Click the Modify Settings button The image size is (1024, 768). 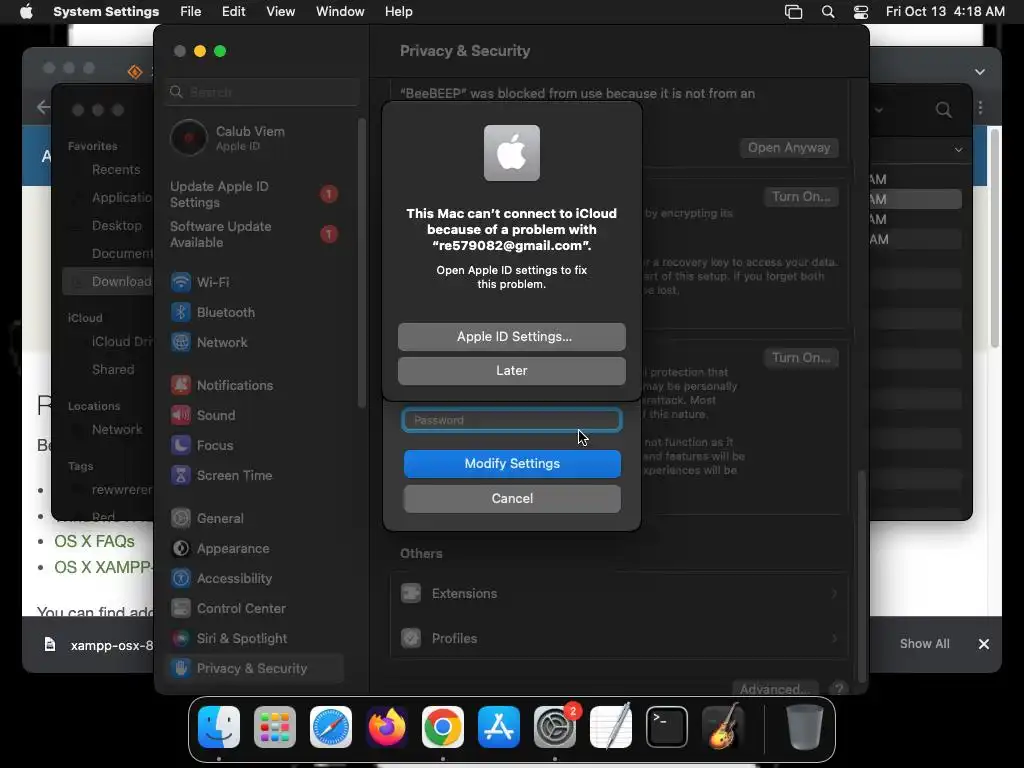[512, 464]
